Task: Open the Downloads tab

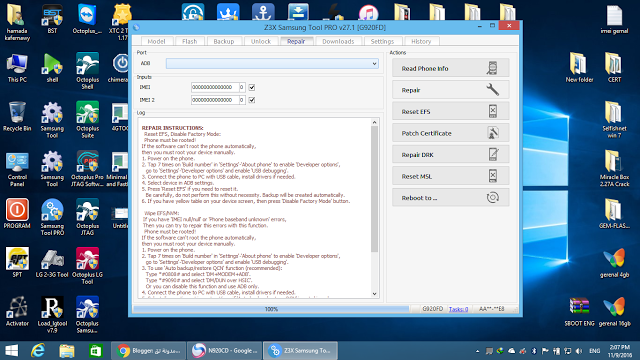Action: [338, 41]
